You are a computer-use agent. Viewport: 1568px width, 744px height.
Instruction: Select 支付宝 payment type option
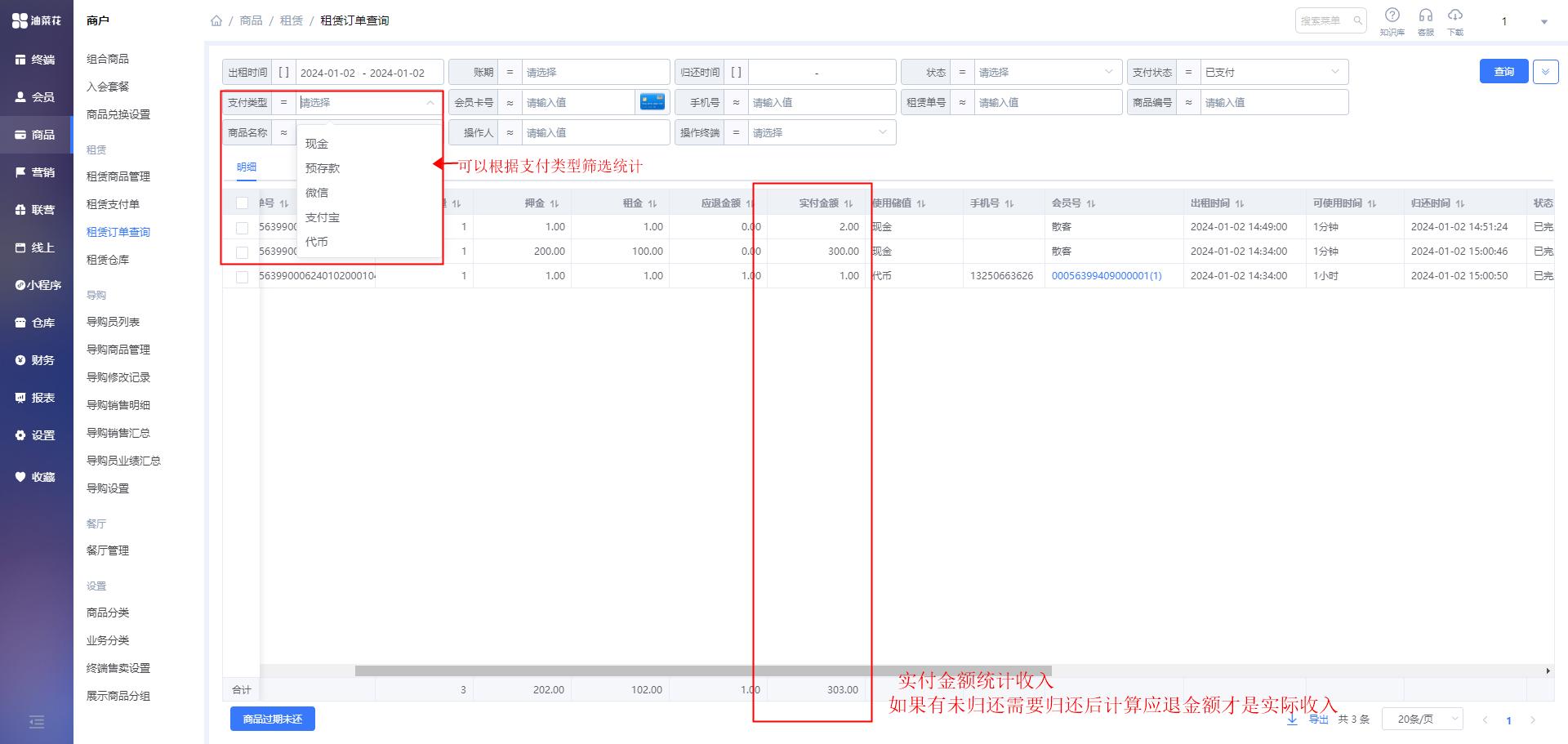click(x=368, y=217)
